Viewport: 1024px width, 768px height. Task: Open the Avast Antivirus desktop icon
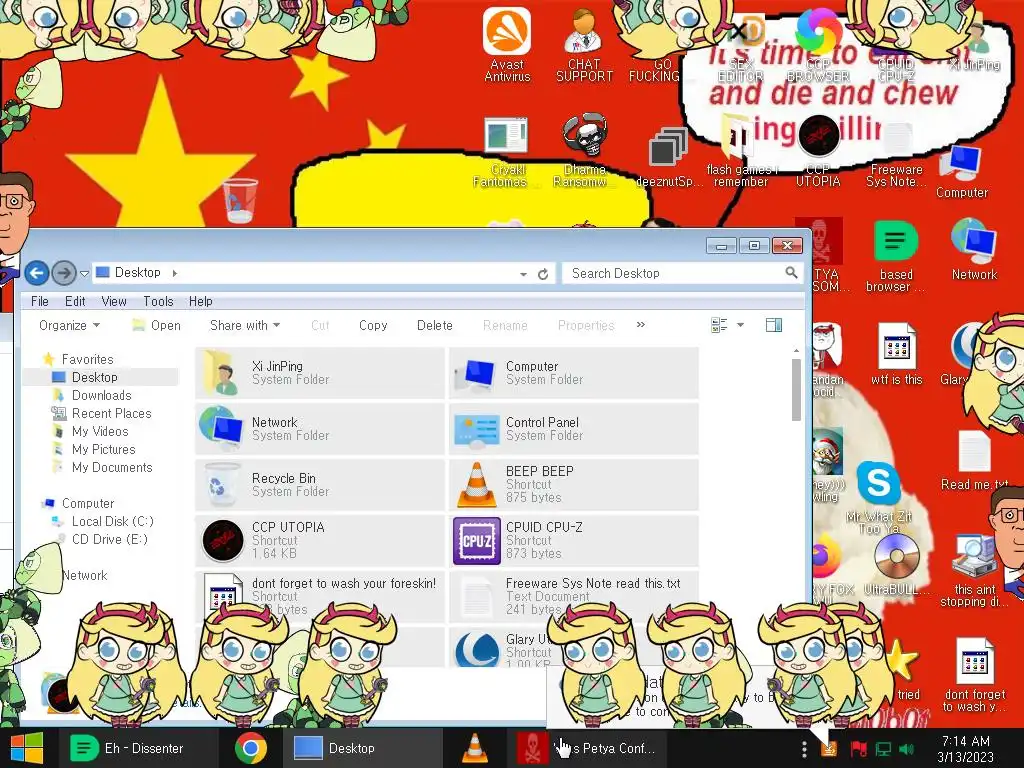point(507,44)
